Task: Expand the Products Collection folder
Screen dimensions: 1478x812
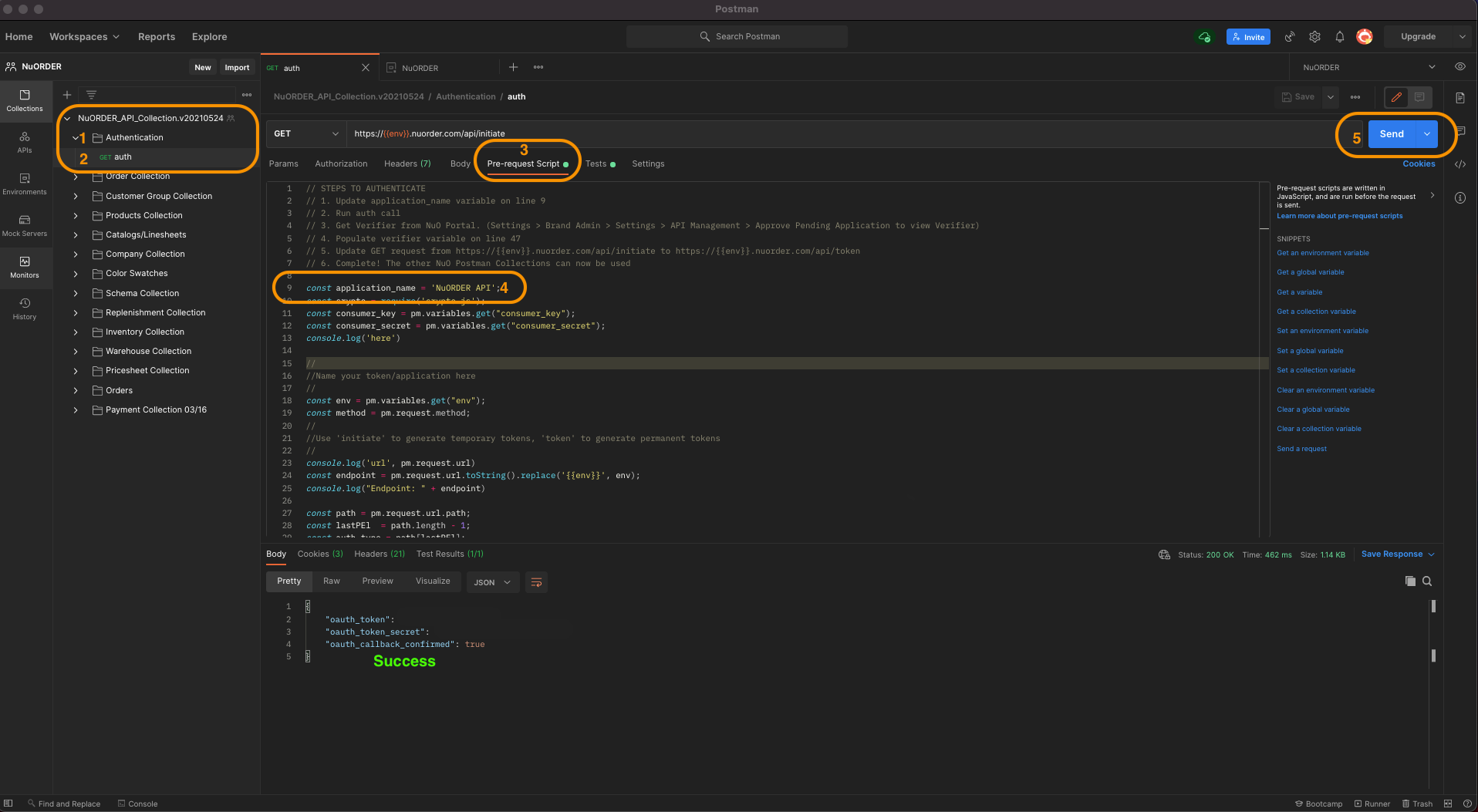Action: click(76, 216)
